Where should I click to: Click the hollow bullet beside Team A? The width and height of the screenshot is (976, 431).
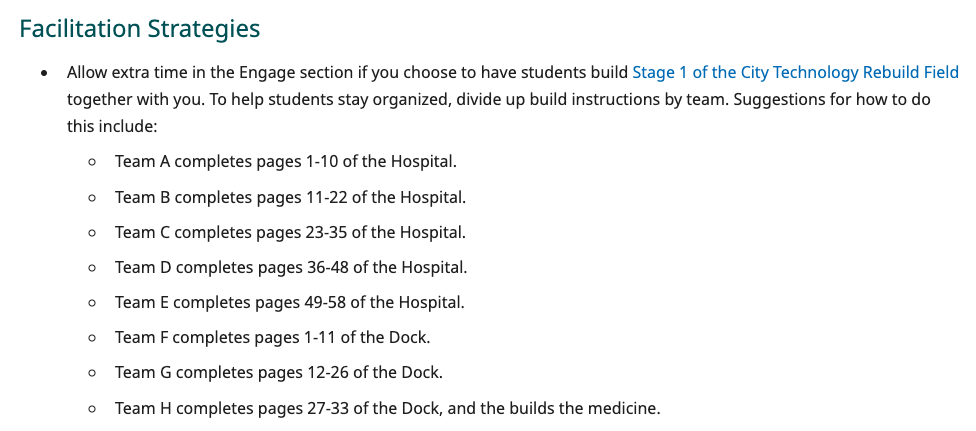click(x=92, y=162)
